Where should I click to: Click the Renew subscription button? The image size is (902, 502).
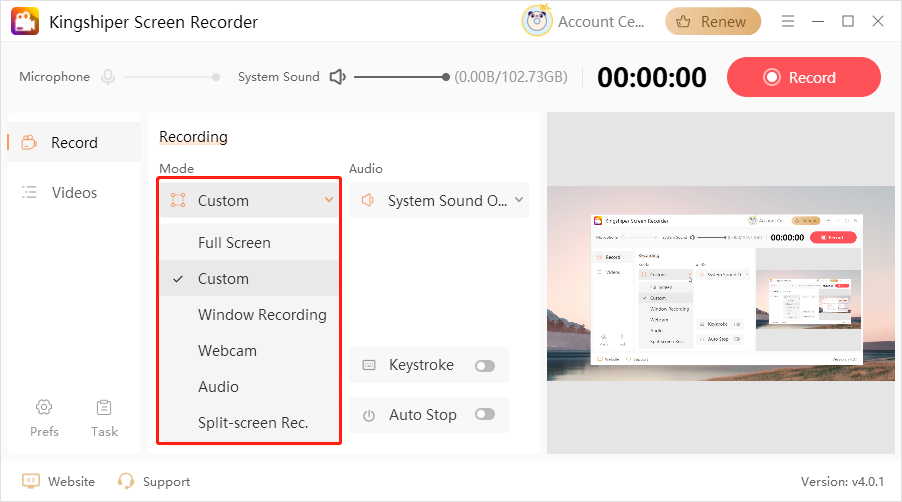point(713,21)
